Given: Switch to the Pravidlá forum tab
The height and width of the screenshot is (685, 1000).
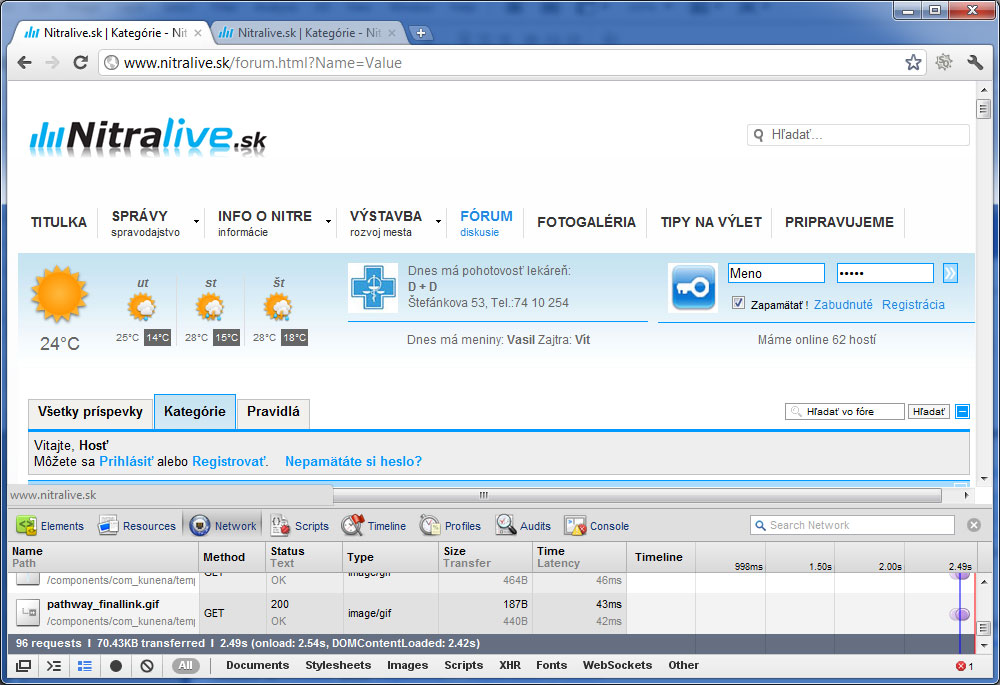Looking at the screenshot, I should [273, 412].
